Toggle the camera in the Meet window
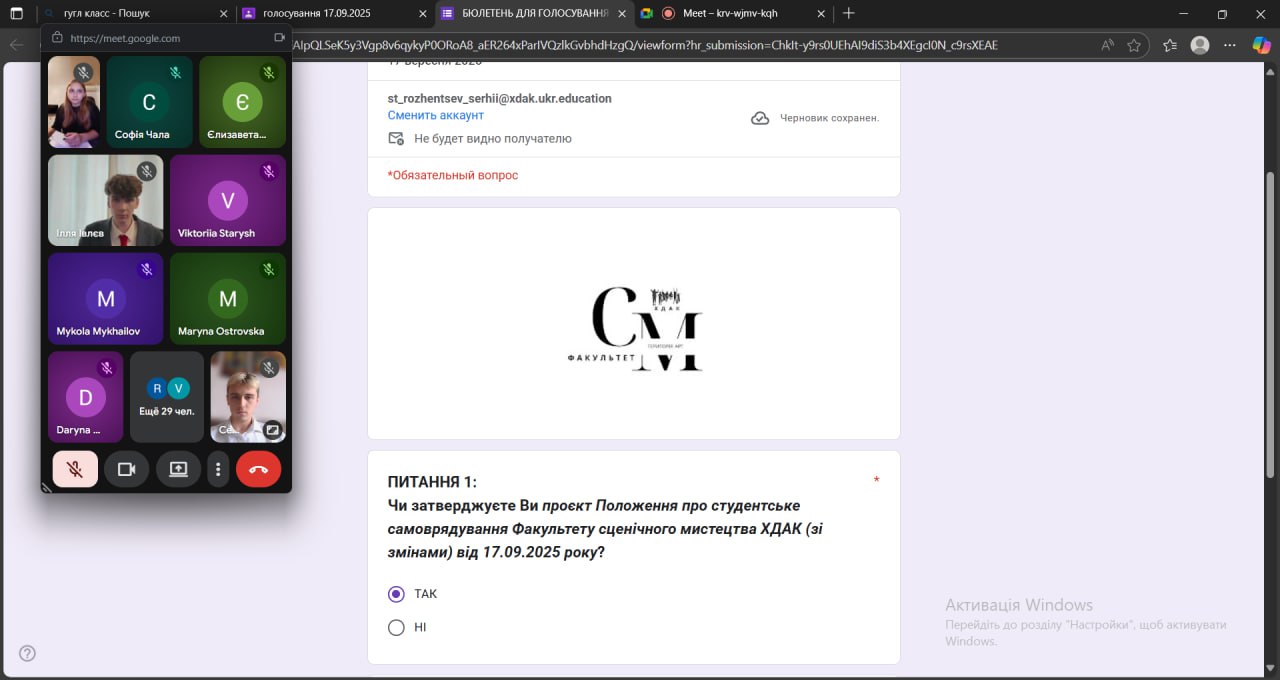 pos(126,469)
